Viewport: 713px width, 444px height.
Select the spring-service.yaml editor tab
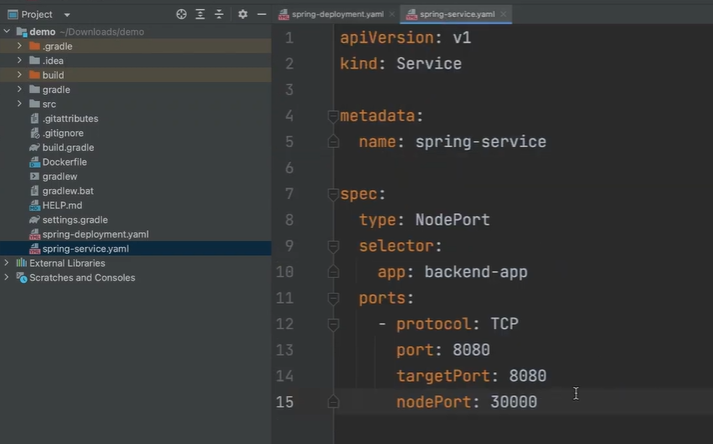[x=457, y=14]
